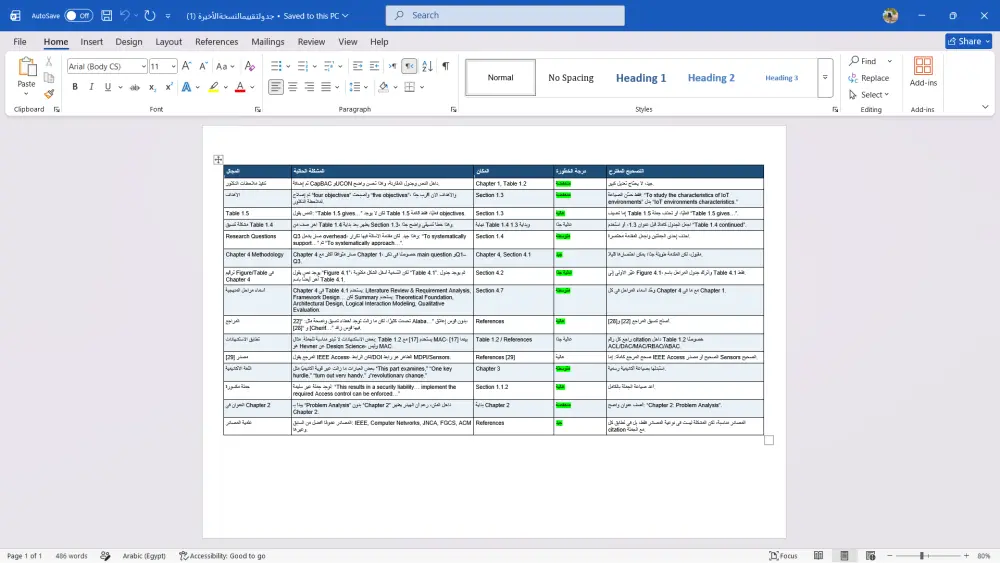The image size is (1000, 563).
Task: Open the File menu
Action: [x=20, y=41]
